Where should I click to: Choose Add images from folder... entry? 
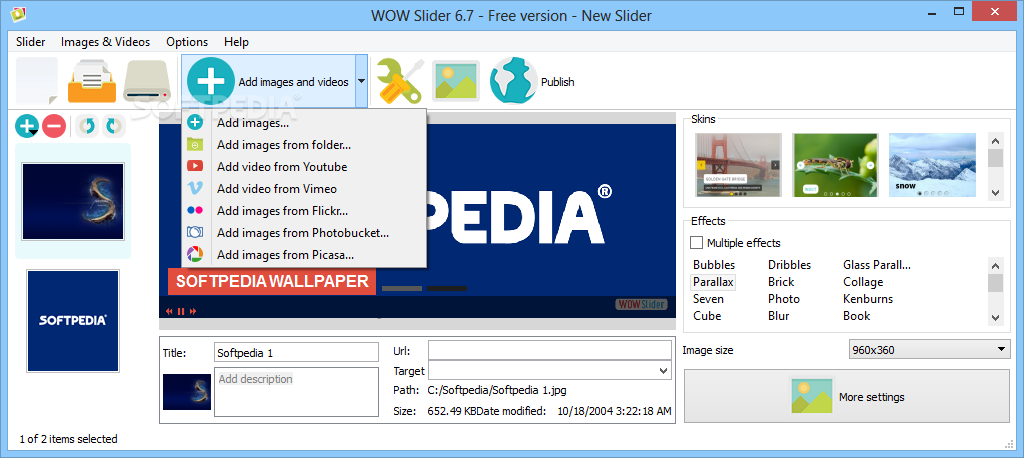[x=304, y=144]
